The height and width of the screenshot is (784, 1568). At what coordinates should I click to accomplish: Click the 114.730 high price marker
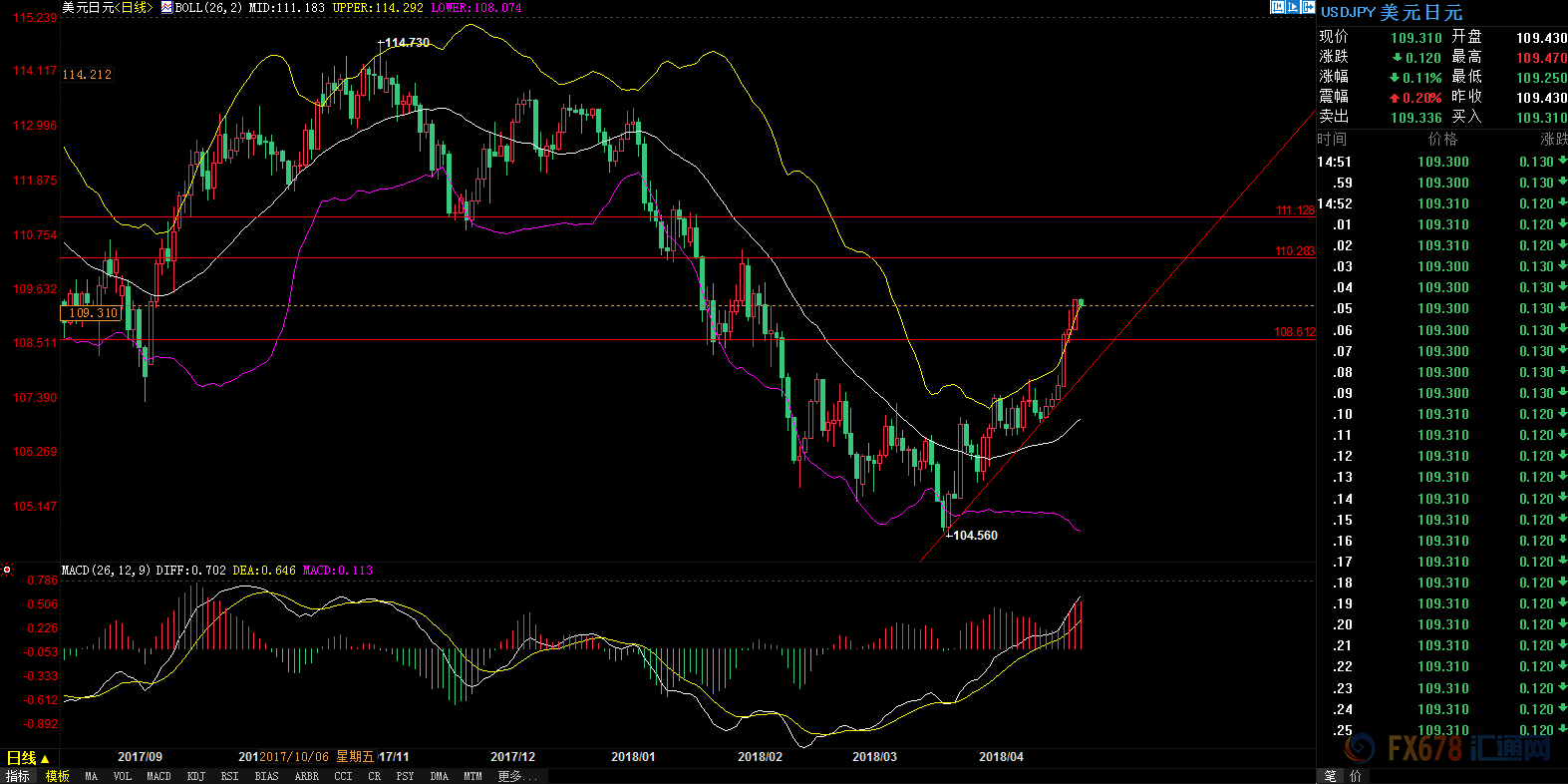tap(407, 43)
